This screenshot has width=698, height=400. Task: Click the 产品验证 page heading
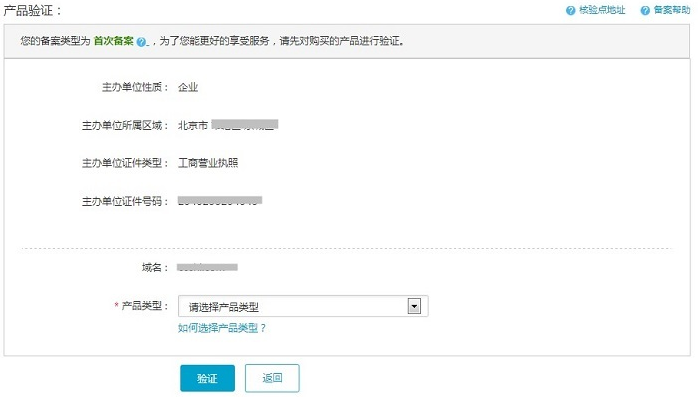[32, 10]
